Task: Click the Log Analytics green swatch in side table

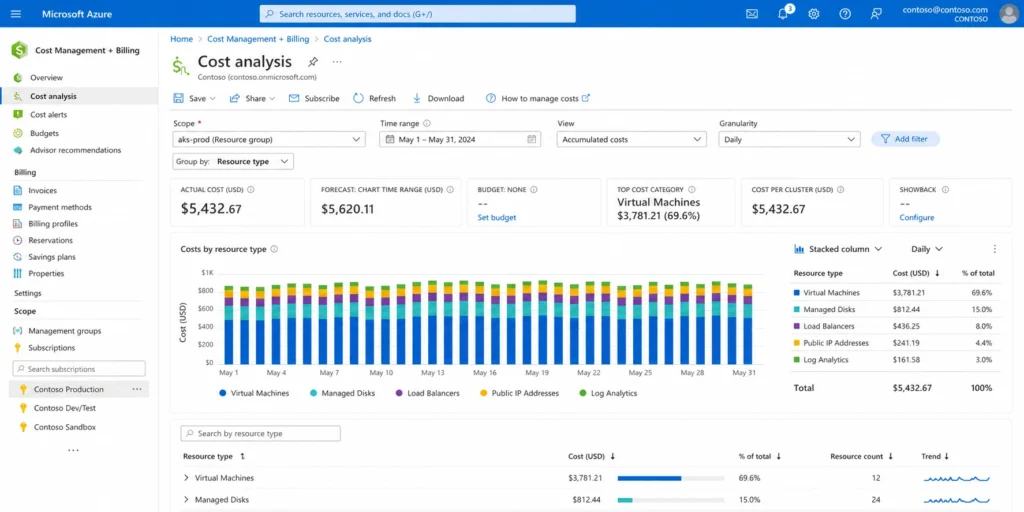Action: point(797,360)
